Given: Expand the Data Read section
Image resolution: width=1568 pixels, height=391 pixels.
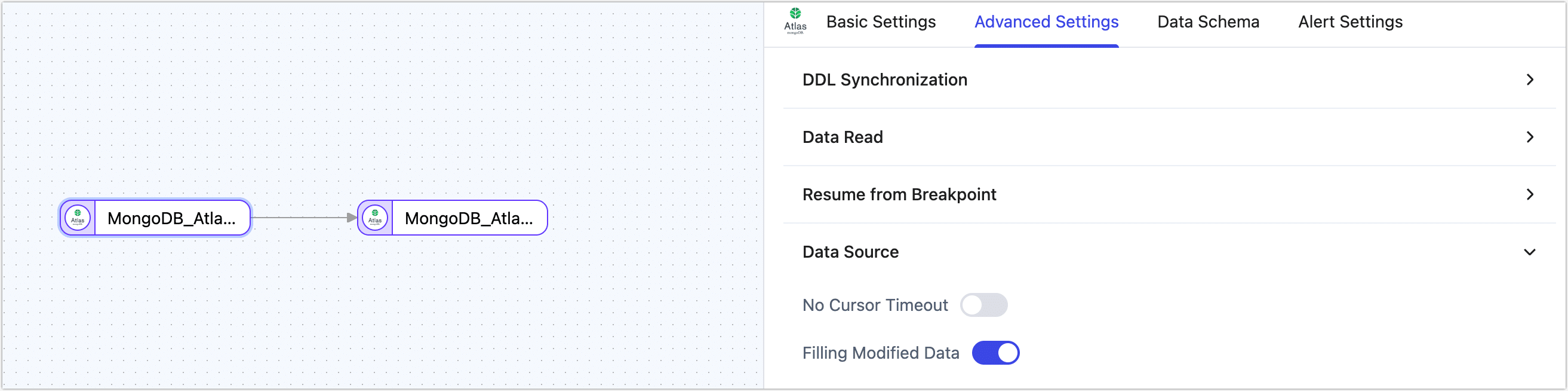Looking at the screenshot, I should 1530,137.
